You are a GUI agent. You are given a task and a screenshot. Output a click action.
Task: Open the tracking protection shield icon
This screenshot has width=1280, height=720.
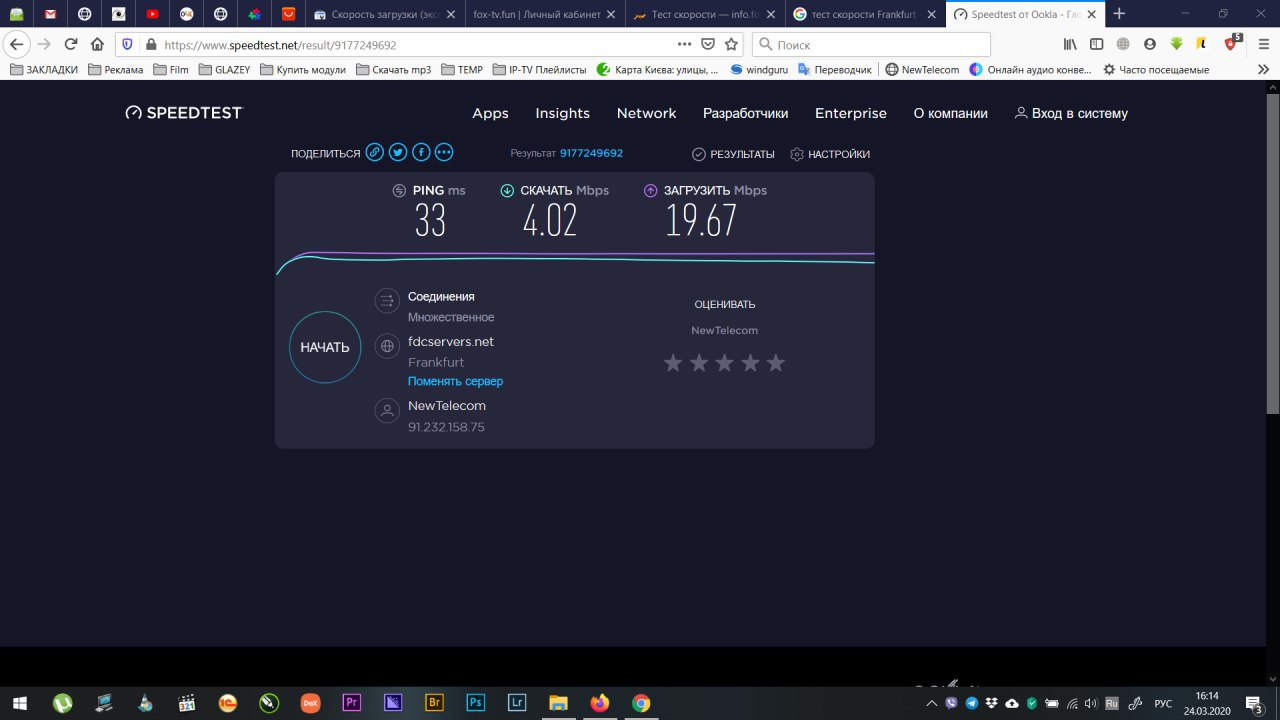127,44
